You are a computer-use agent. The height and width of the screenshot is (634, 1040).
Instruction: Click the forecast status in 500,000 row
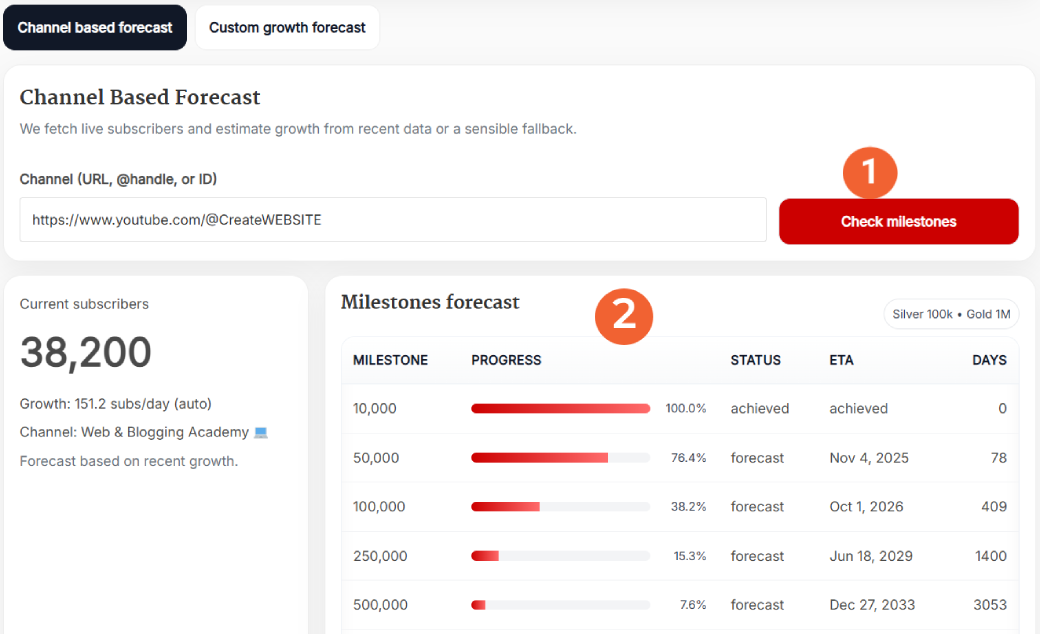coord(757,605)
